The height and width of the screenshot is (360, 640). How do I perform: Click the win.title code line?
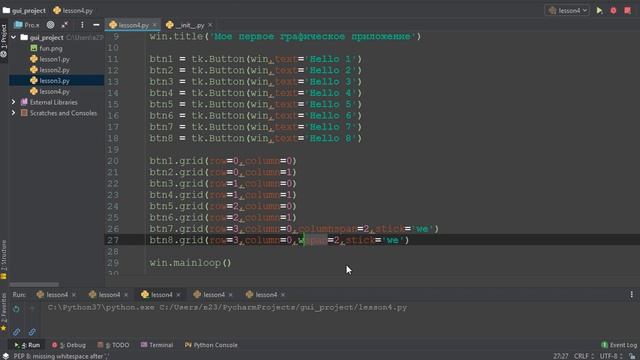285,37
